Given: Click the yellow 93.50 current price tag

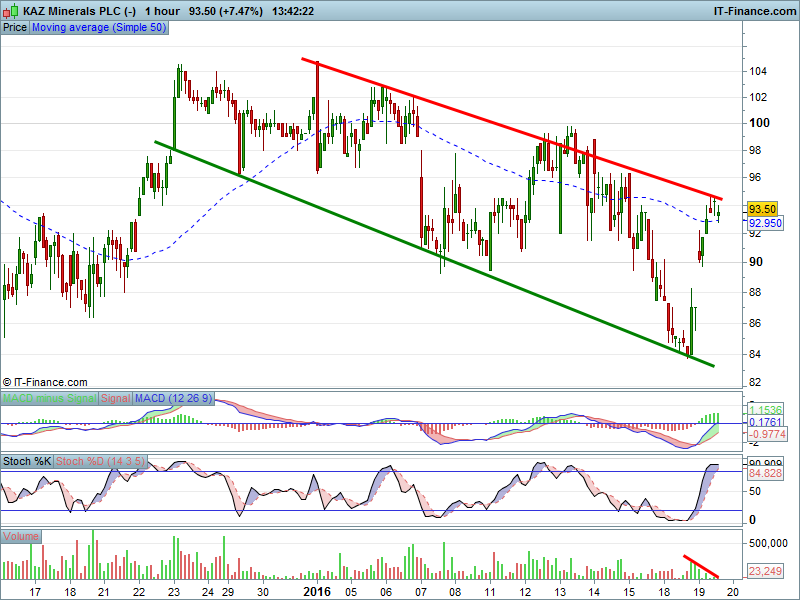Looking at the screenshot, I should click(762, 209).
